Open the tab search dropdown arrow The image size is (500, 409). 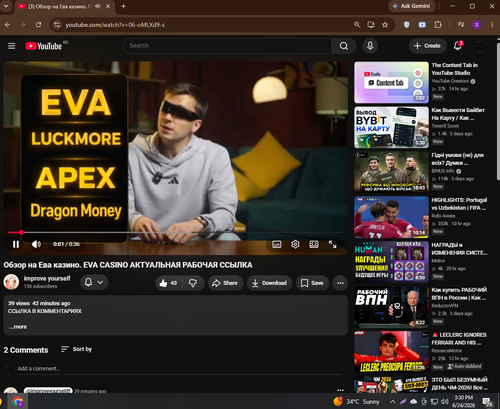(6, 6)
